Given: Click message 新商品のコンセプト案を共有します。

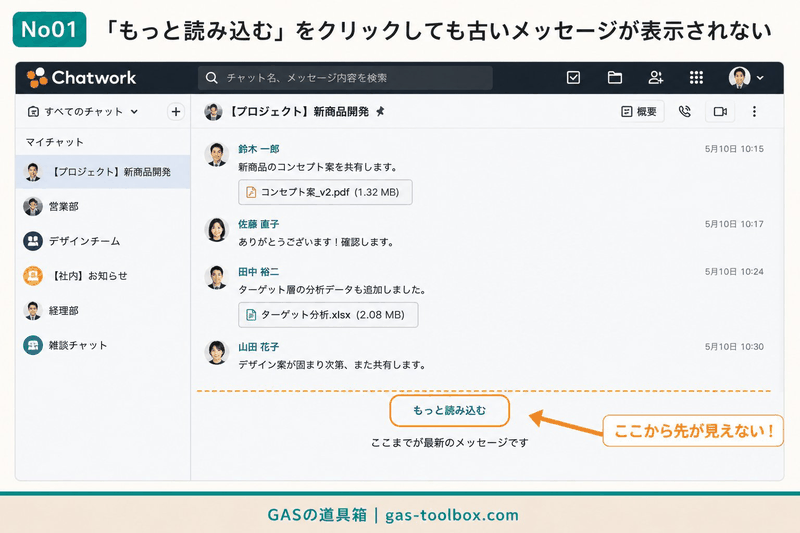Looking at the screenshot, I should [x=318, y=167].
